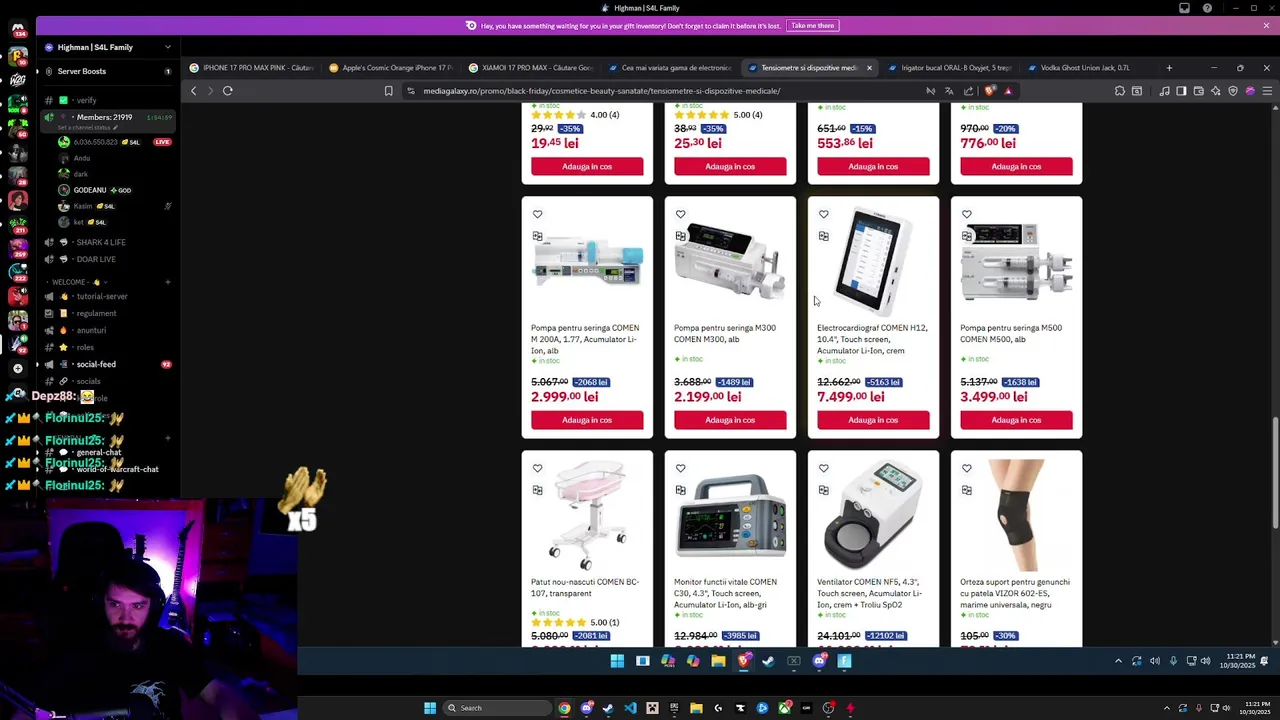Add COMEN M200A syringe pump to favorites

(537, 214)
